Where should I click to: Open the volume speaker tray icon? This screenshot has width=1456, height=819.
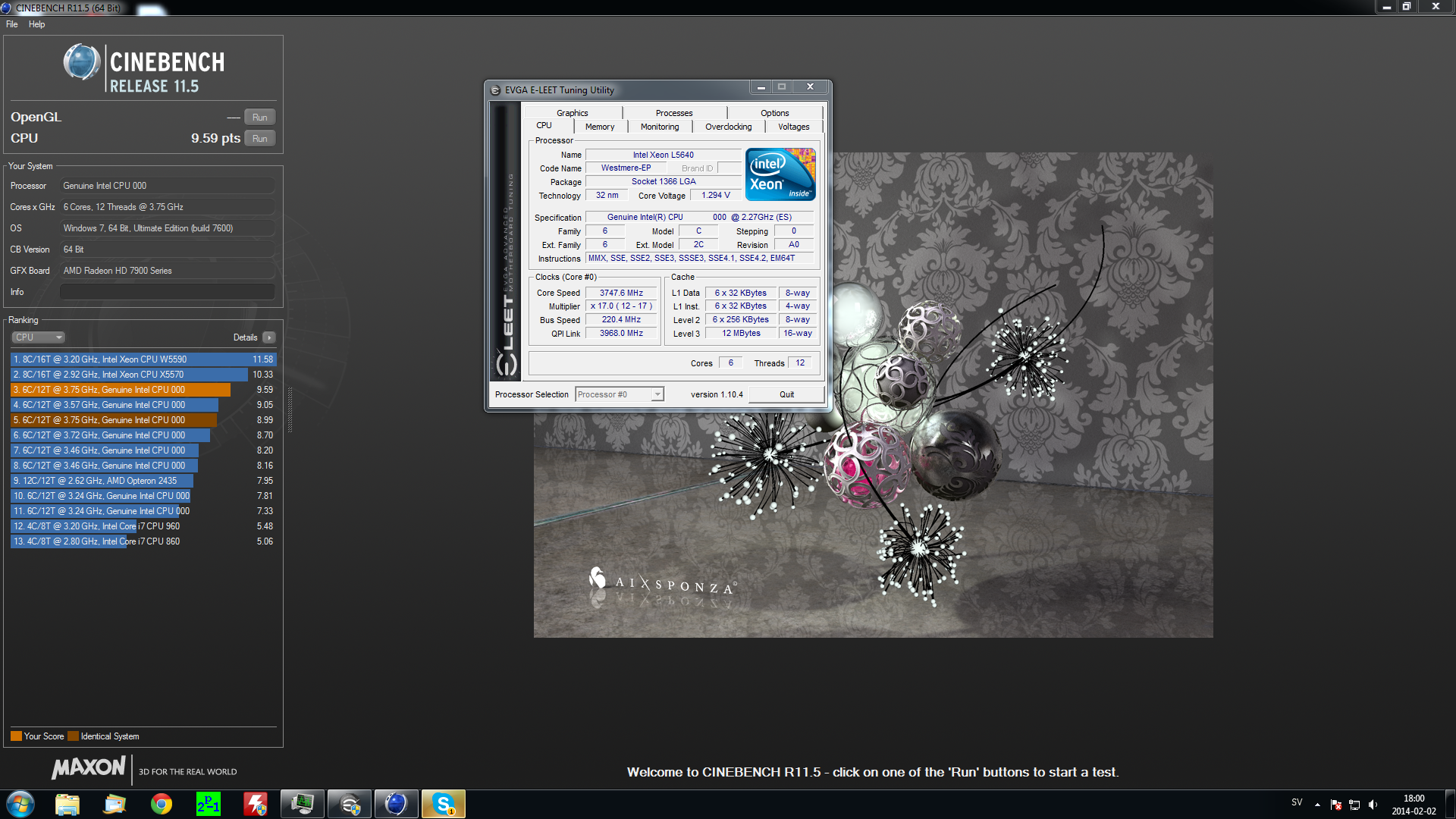pyautogui.click(x=1373, y=805)
